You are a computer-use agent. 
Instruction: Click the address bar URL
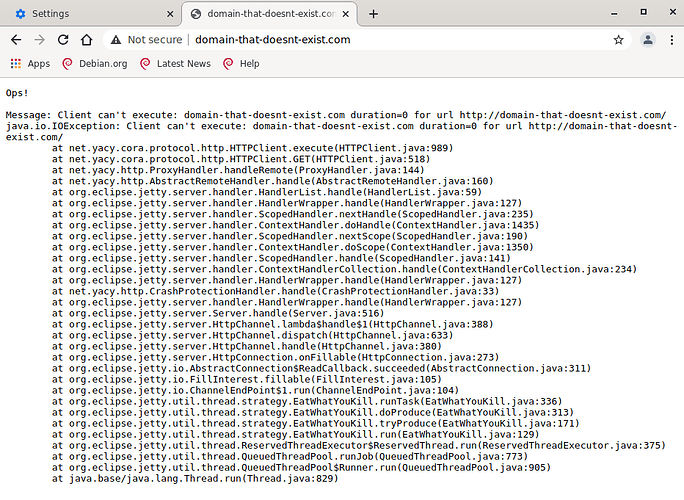click(x=273, y=40)
